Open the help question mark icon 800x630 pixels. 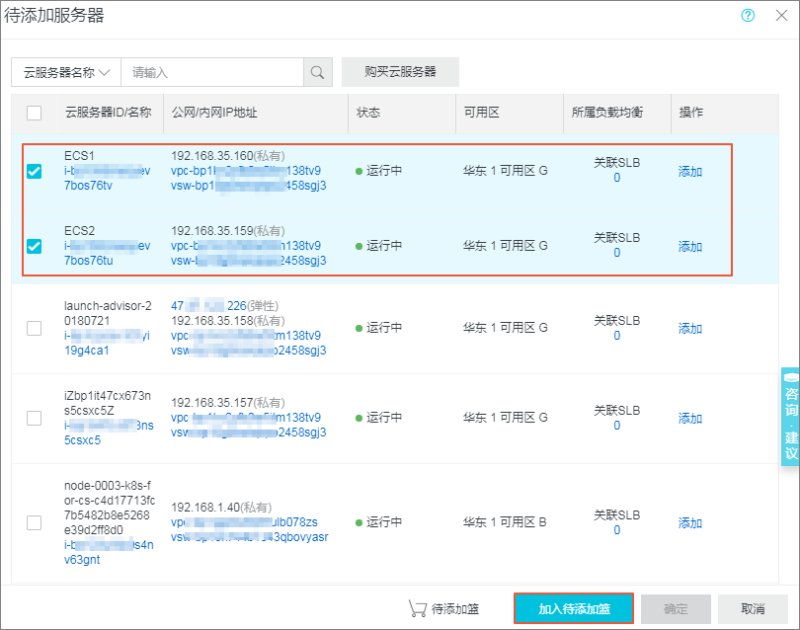tap(748, 15)
